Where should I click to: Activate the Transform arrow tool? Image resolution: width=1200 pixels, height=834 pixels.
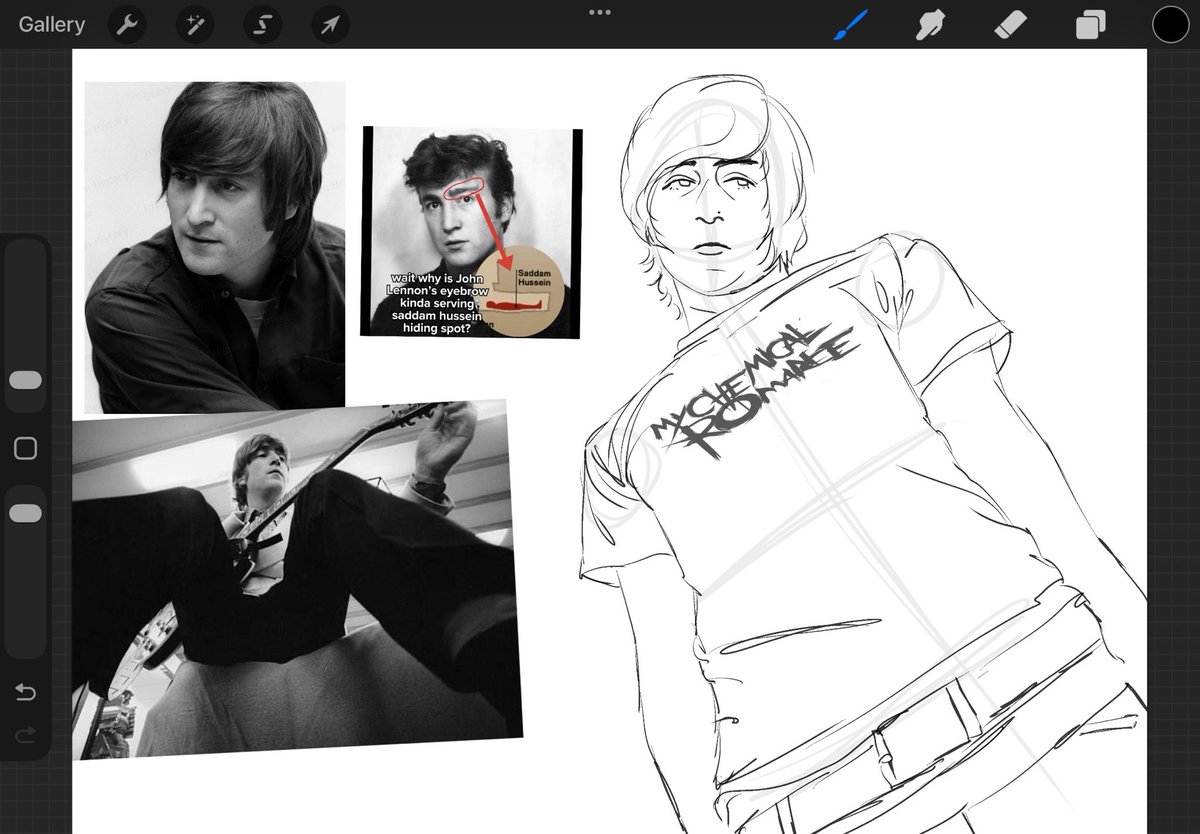click(330, 25)
